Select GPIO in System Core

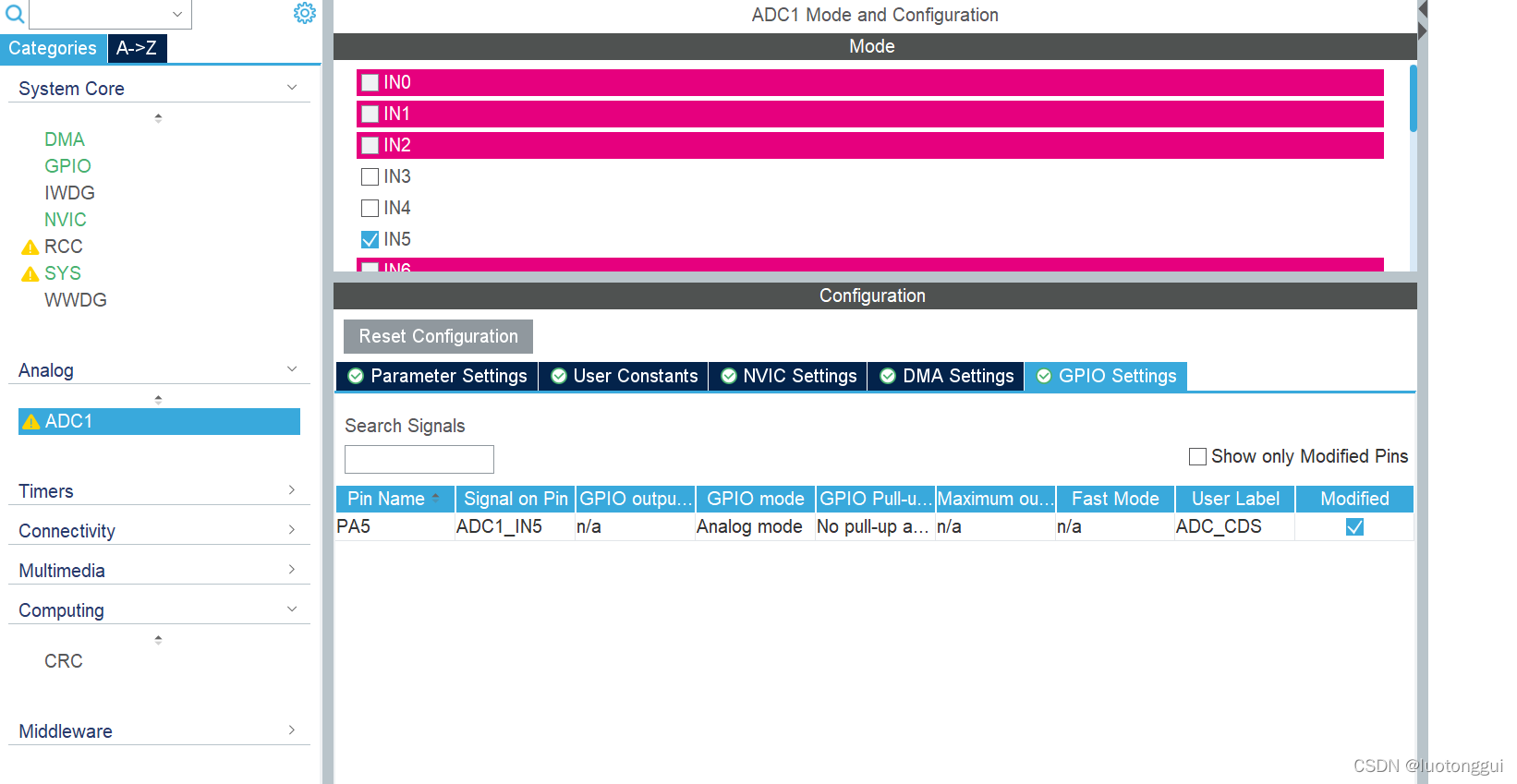tap(67, 166)
